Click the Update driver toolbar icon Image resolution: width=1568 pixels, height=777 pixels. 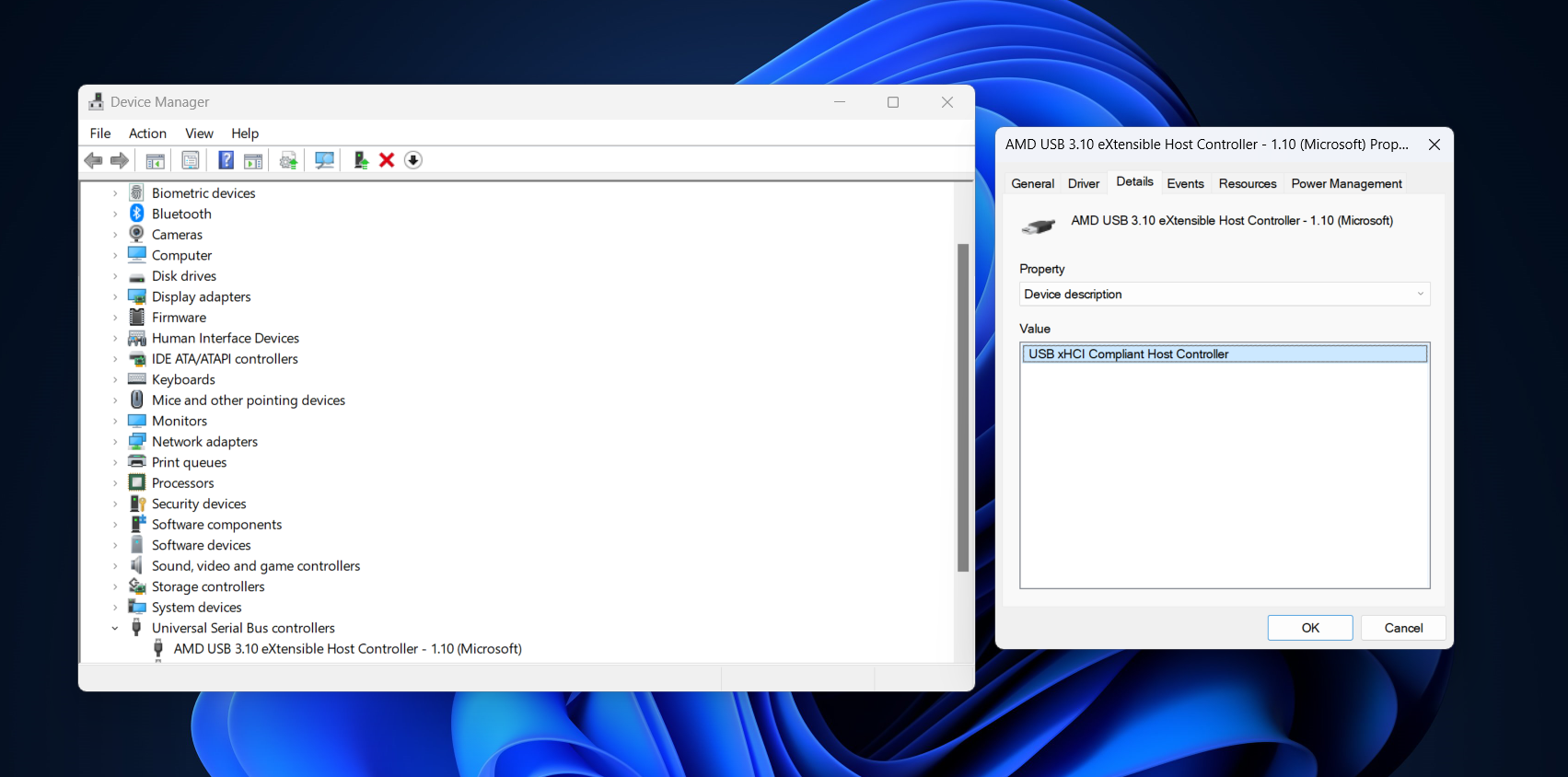tap(361, 160)
